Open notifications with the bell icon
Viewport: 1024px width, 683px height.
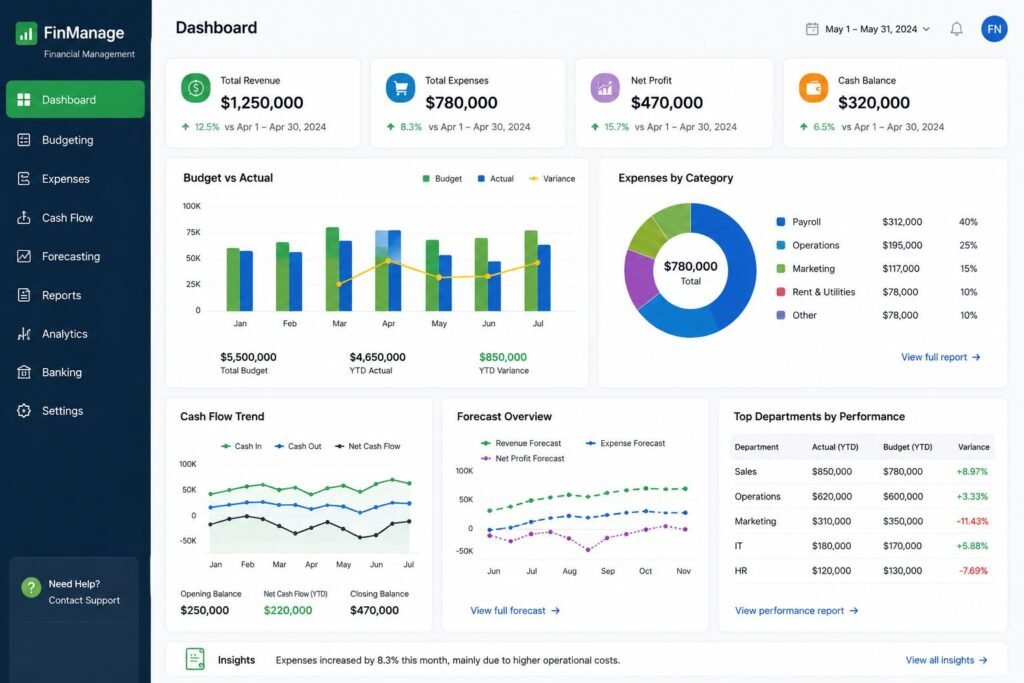pos(956,29)
